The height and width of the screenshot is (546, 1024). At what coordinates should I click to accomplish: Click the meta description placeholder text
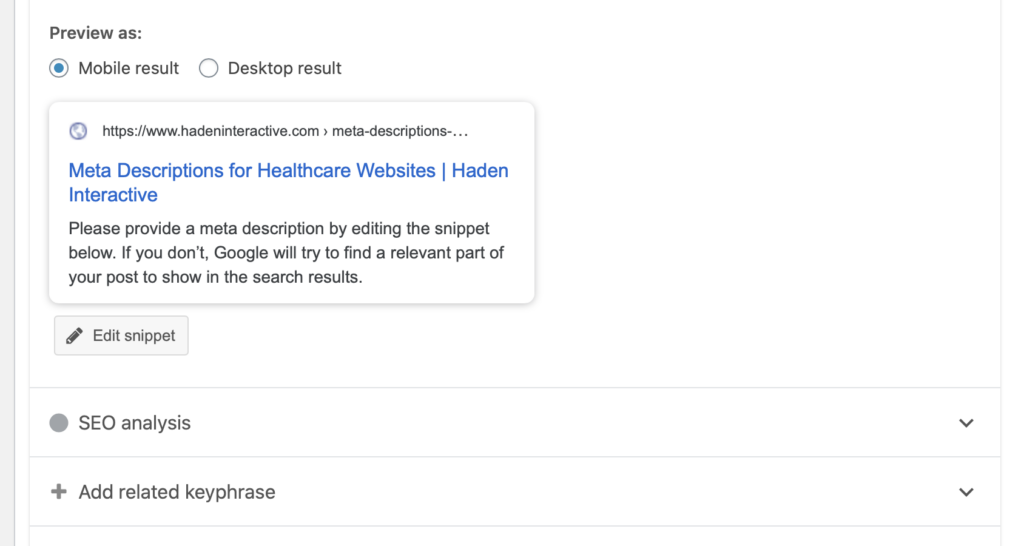pos(286,253)
